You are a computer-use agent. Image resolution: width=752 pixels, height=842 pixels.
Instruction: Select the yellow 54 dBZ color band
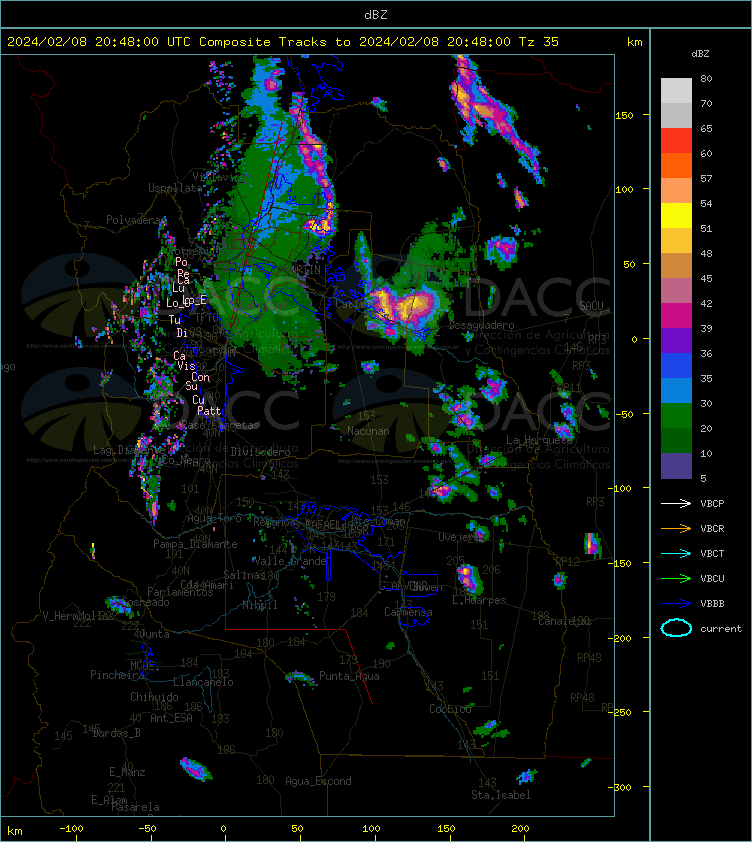676,215
